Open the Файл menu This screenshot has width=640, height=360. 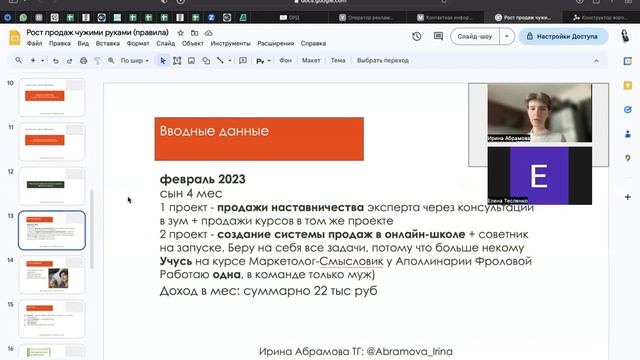pyautogui.click(x=34, y=43)
